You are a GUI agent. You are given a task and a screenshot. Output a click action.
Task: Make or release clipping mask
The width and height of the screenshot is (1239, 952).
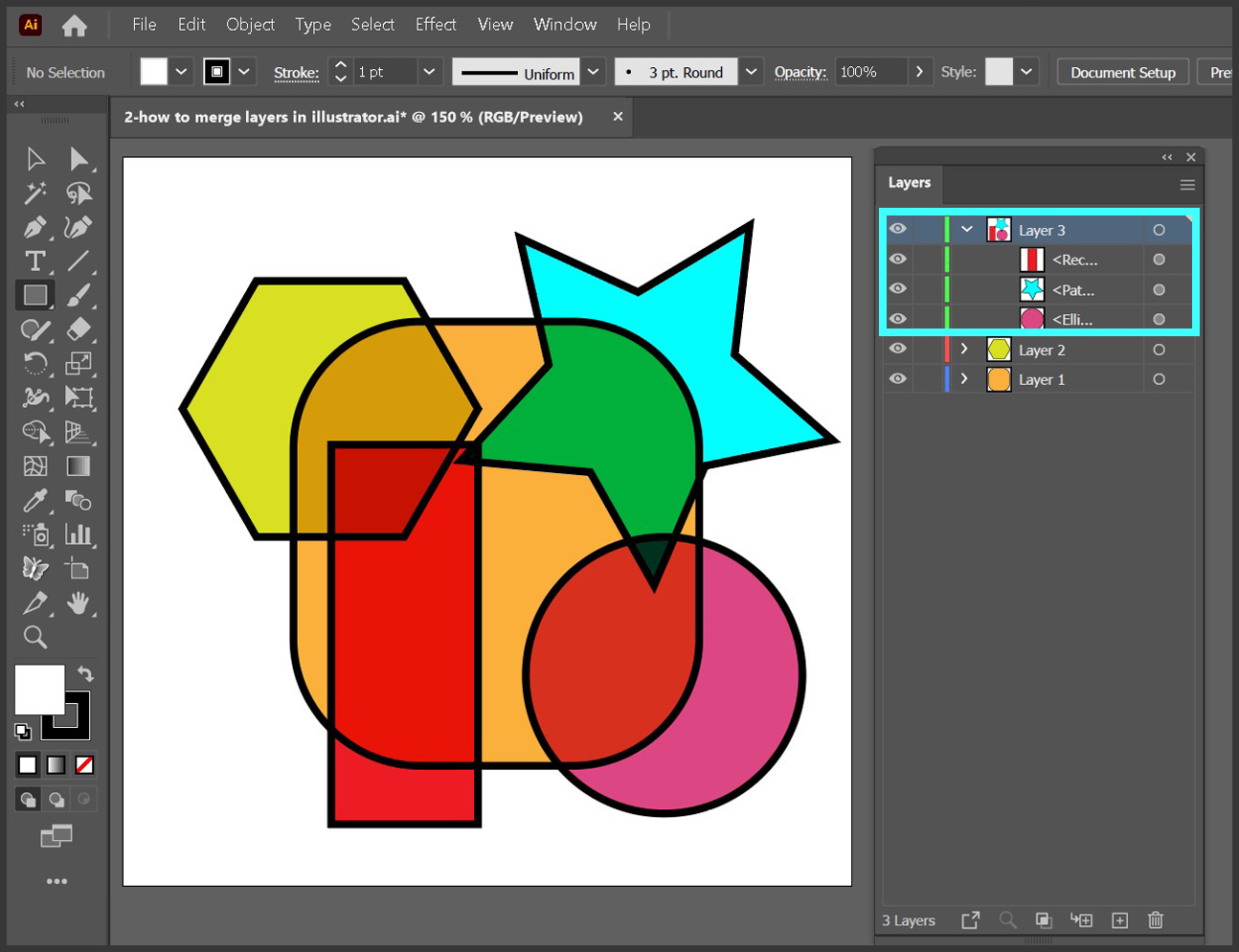1044,920
